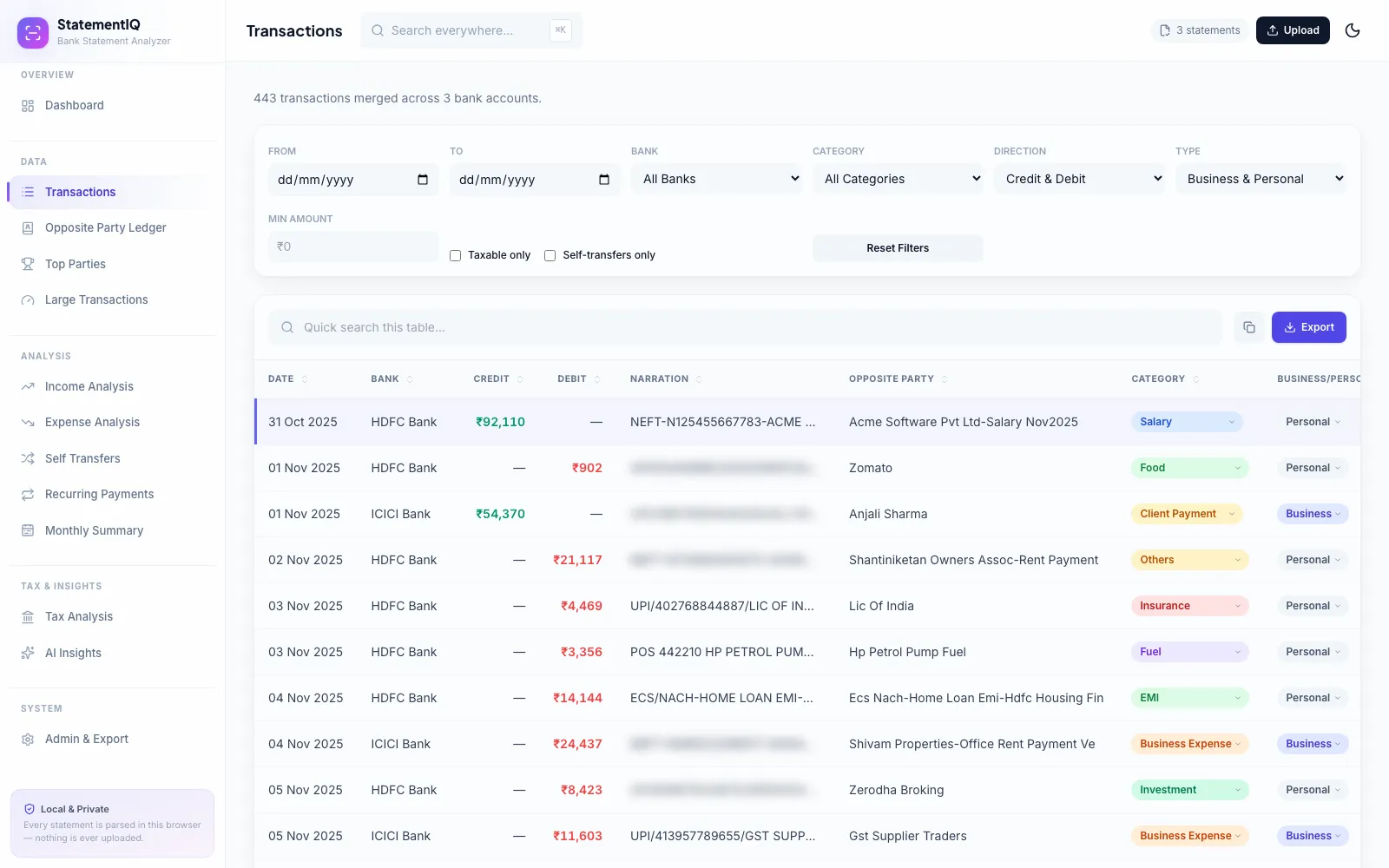1389x868 pixels.
Task: Click the Upload button
Action: pyautogui.click(x=1293, y=30)
